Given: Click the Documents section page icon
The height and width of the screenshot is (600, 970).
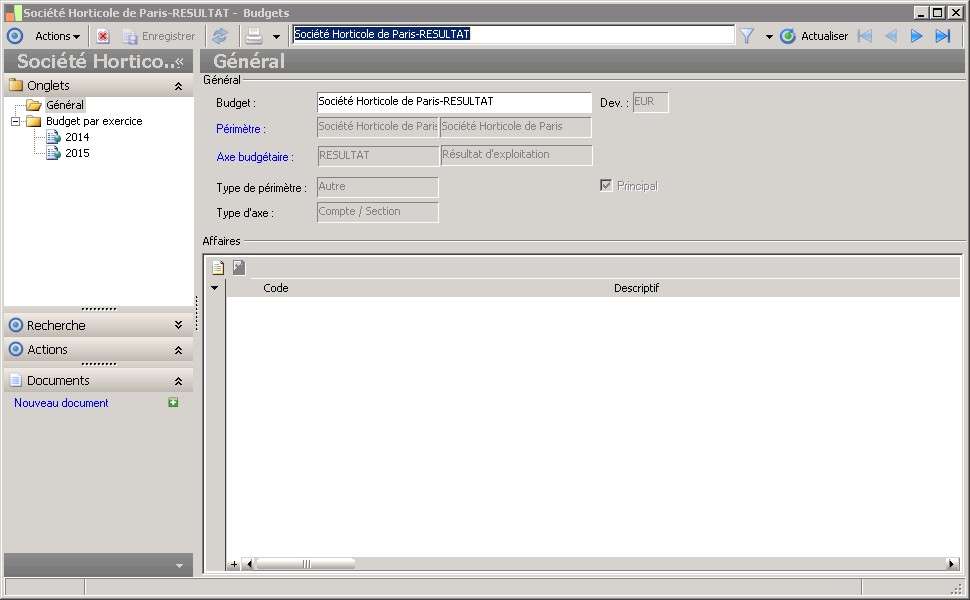Looking at the screenshot, I should (x=16, y=380).
